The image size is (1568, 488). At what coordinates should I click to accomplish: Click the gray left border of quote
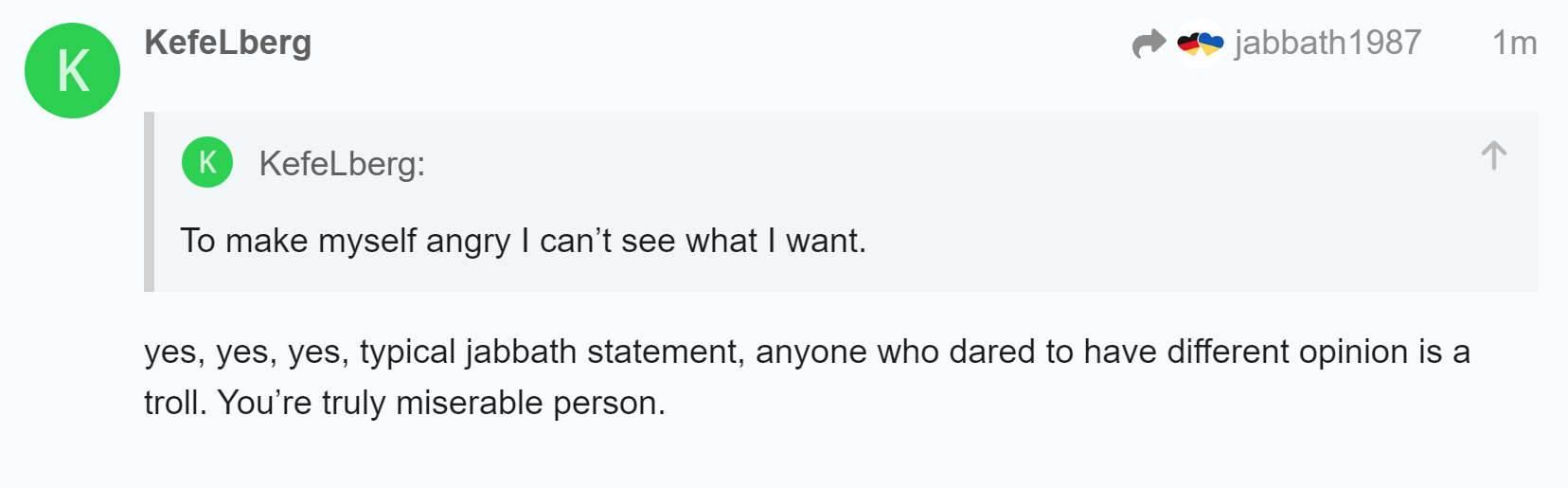[x=149, y=202]
